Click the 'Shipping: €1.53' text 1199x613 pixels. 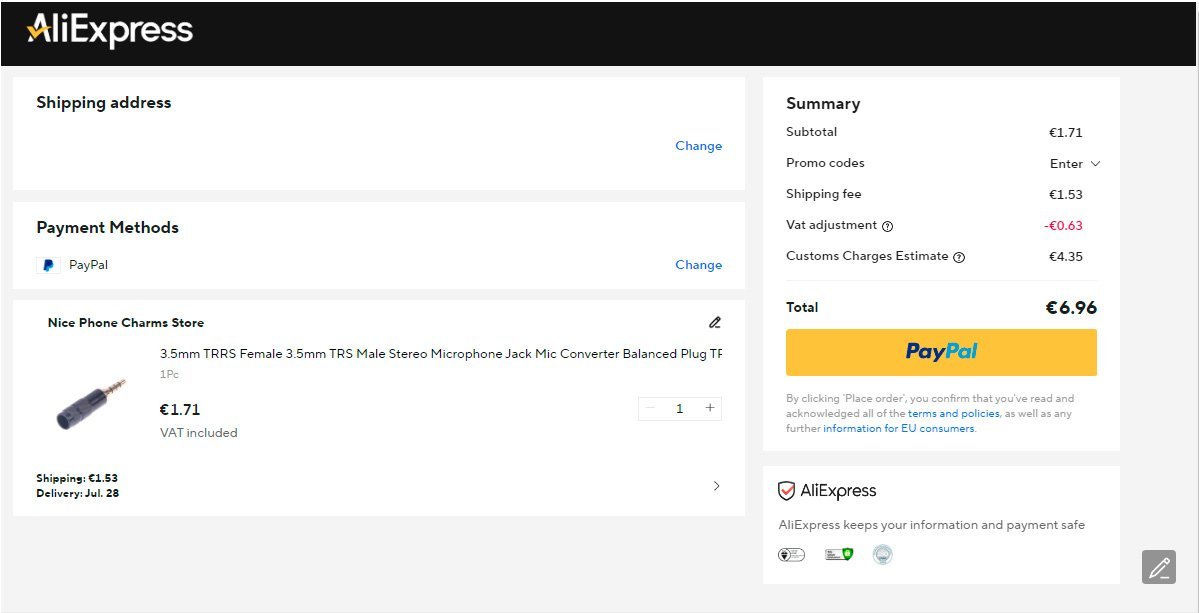77,478
